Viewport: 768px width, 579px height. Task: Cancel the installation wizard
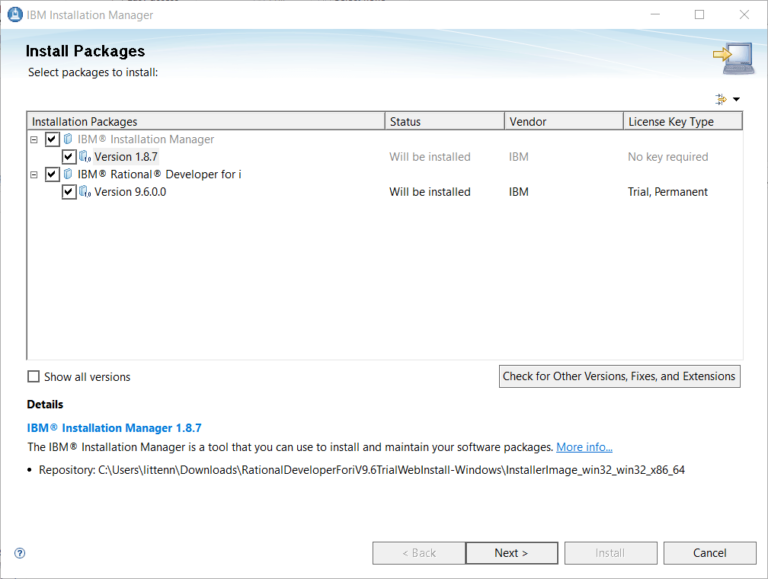[x=710, y=553]
